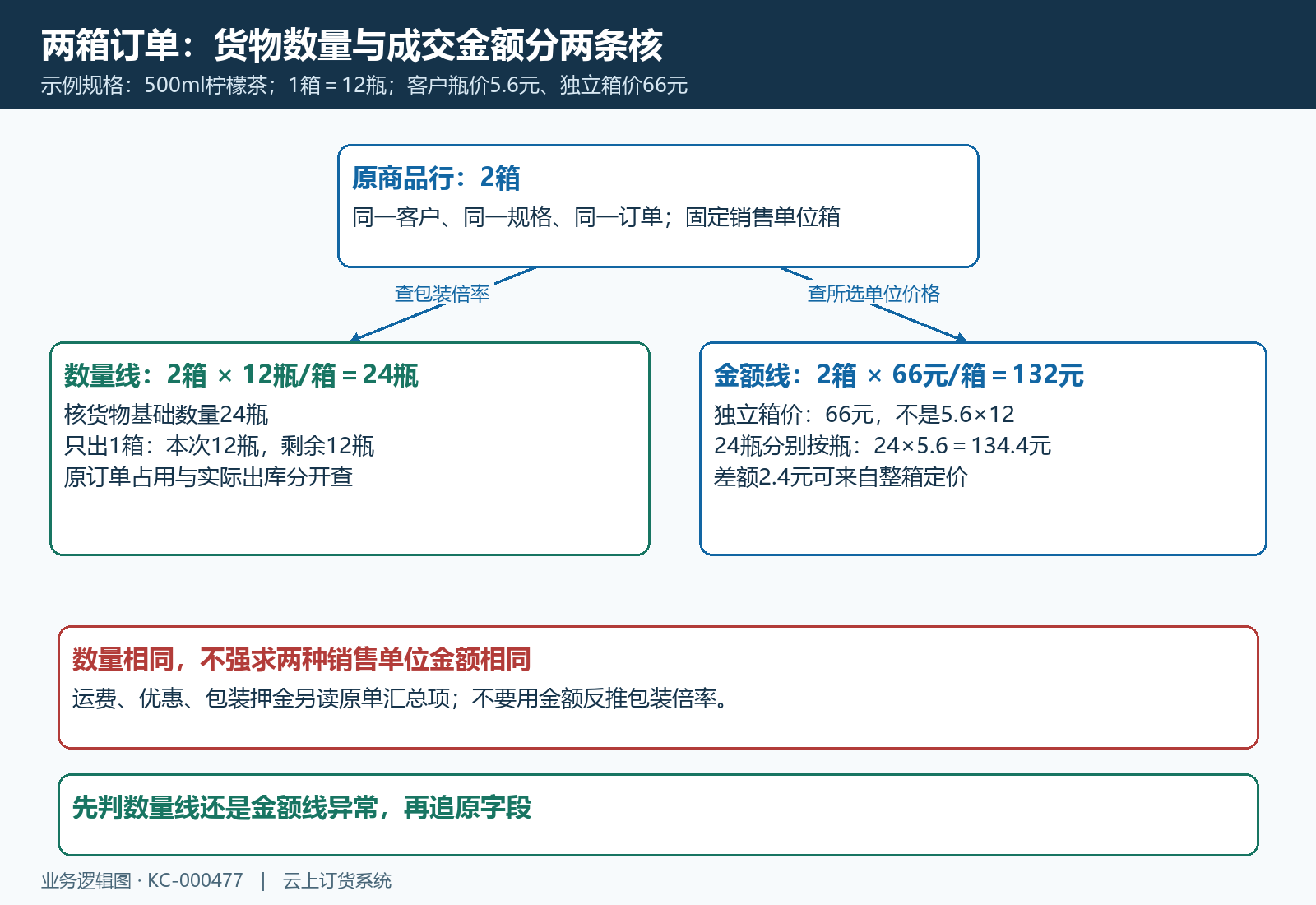Screen dimensions: 1316x905
Task: Select the red heading 数量相同，不强求两种销售单位金额相同
Action: [x=301, y=659]
